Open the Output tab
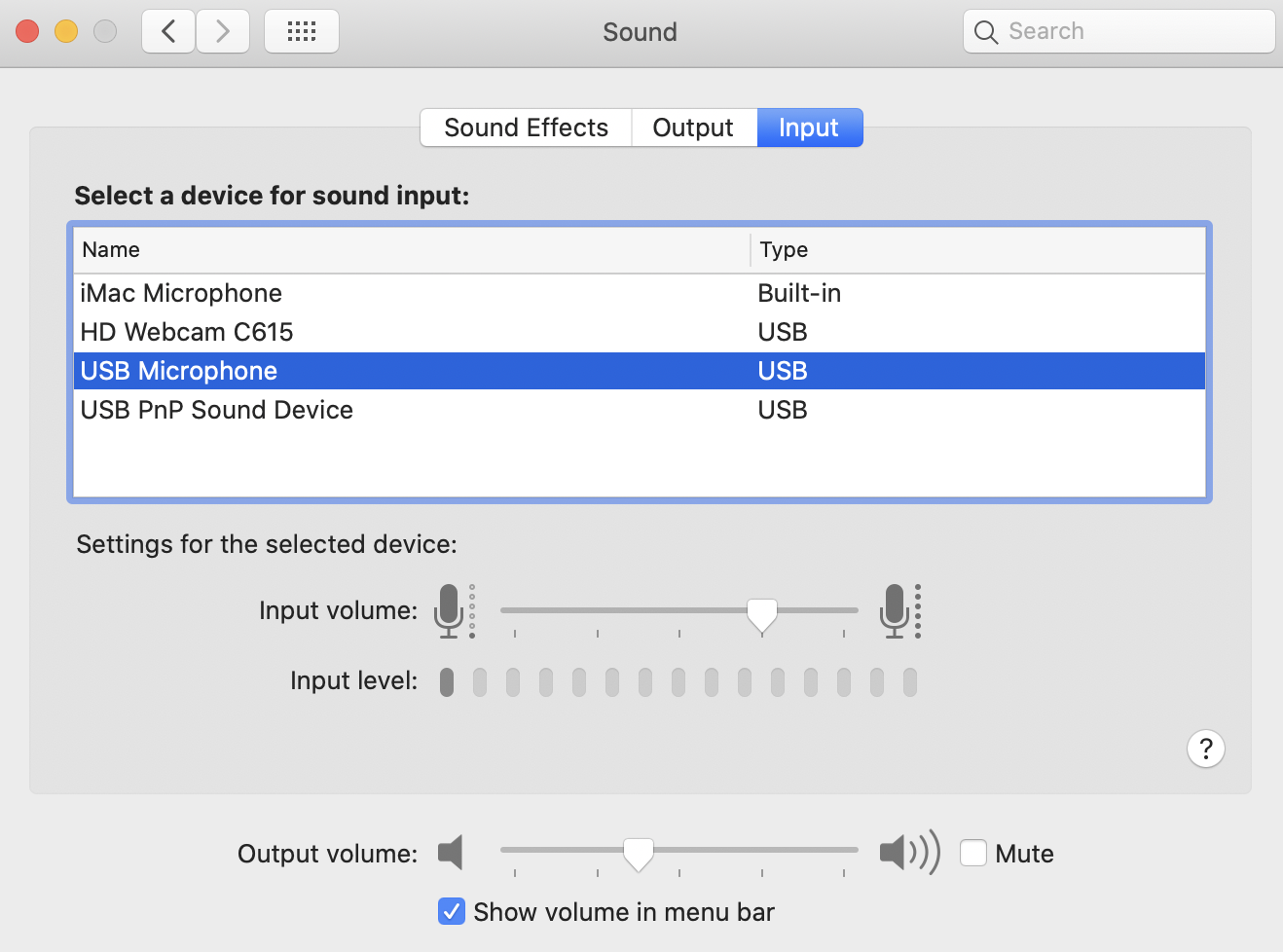The width and height of the screenshot is (1283, 952). 693,128
